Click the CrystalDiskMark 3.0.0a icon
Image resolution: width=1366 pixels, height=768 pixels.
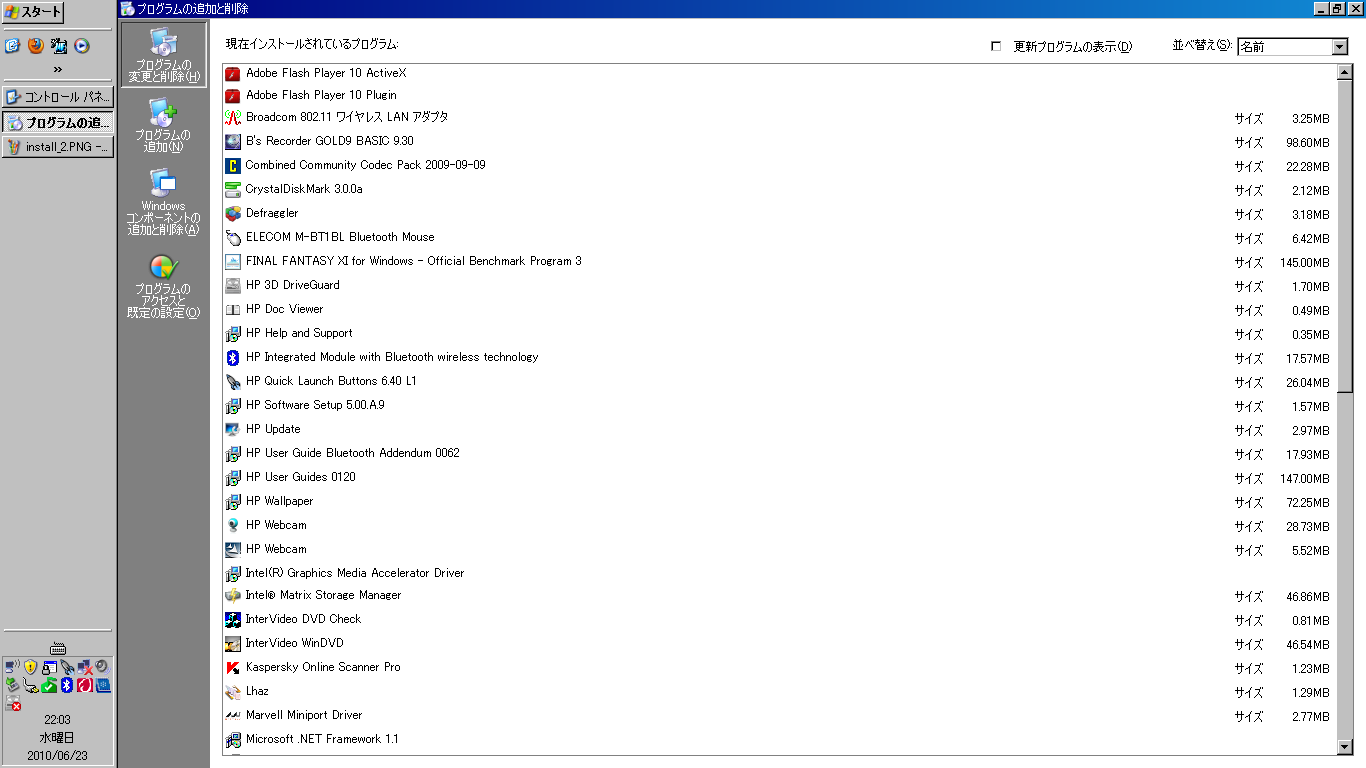pos(233,190)
